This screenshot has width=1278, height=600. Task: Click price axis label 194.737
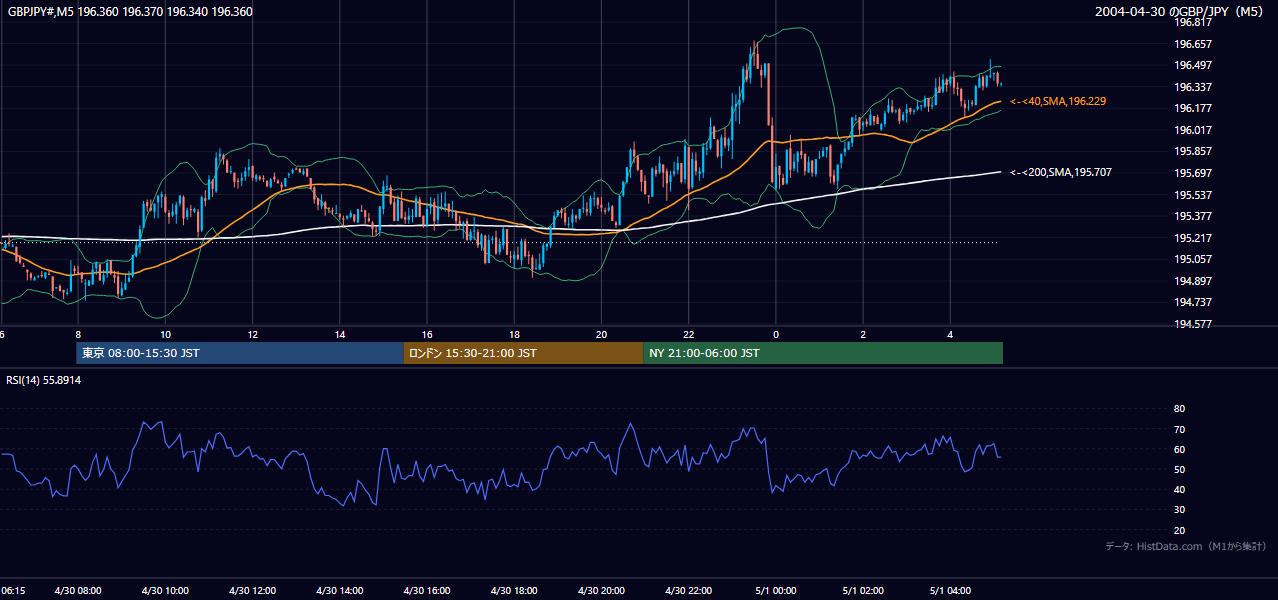pyautogui.click(x=1194, y=303)
